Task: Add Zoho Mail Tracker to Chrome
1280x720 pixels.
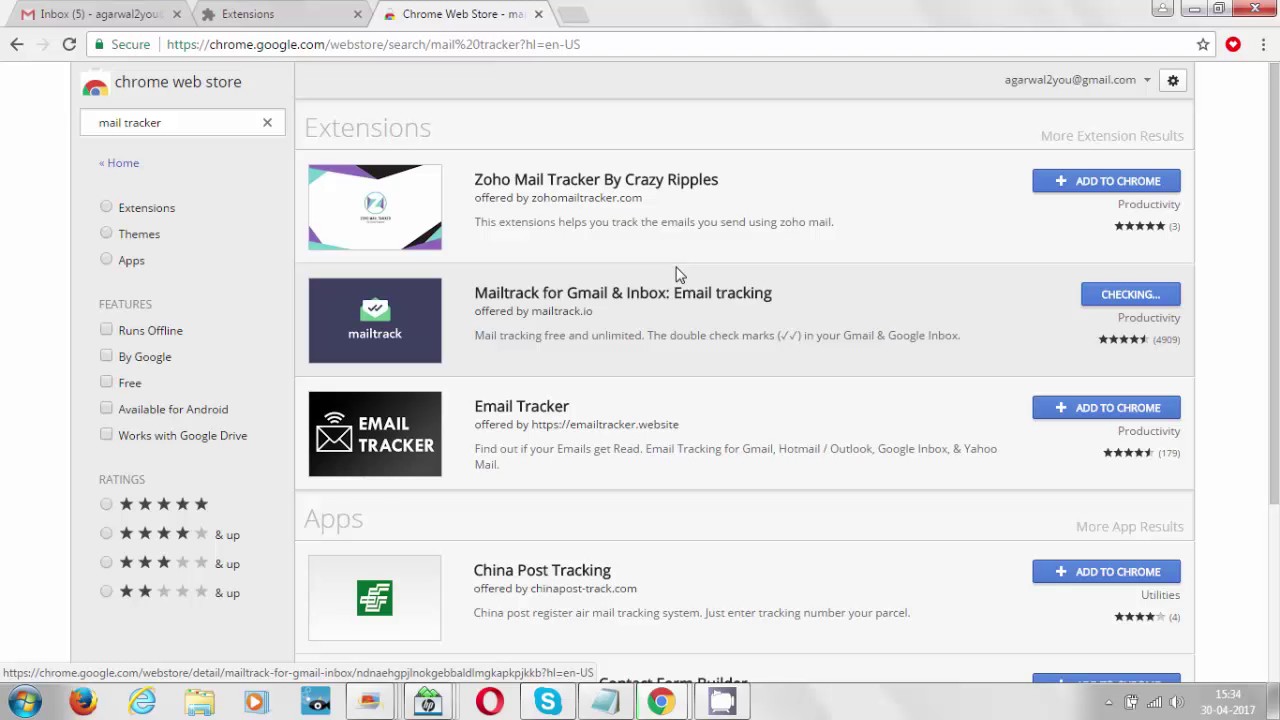Action: pyautogui.click(x=1106, y=181)
